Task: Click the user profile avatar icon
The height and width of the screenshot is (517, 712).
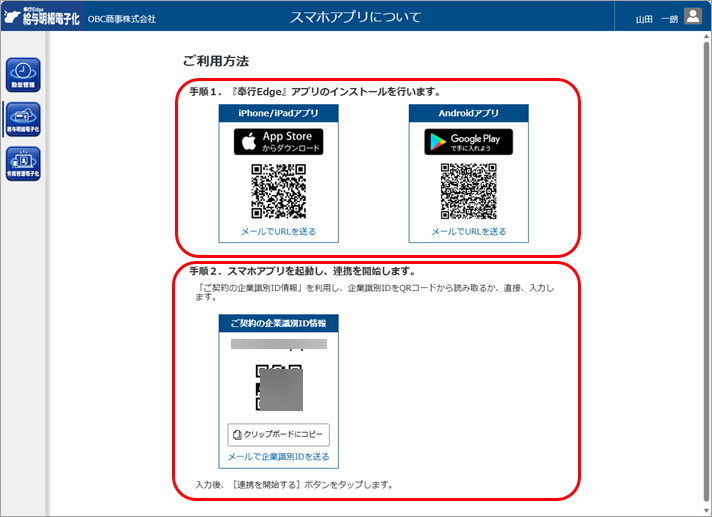Action: click(693, 16)
